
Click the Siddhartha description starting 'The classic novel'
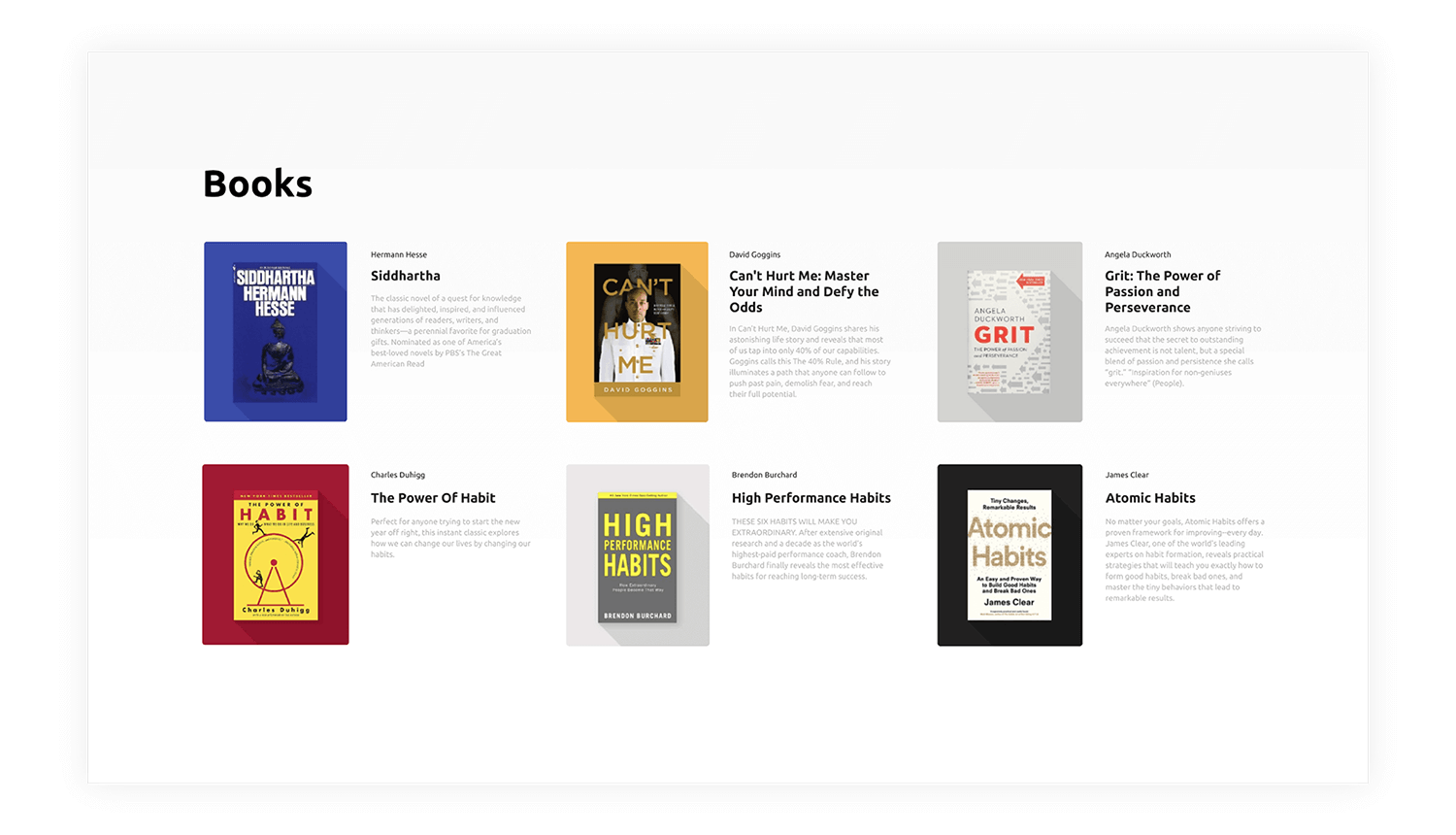(x=451, y=331)
